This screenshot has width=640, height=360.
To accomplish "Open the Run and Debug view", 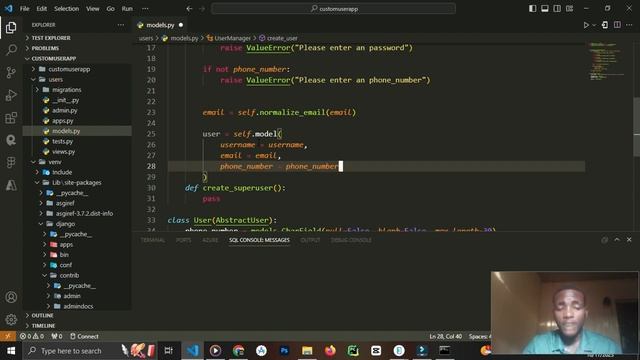I will [x=11, y=95].
